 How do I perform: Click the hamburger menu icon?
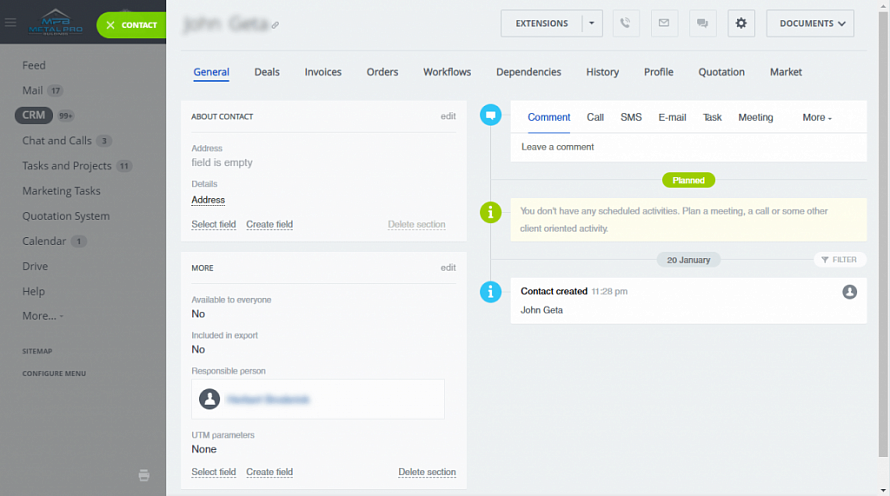11,23
